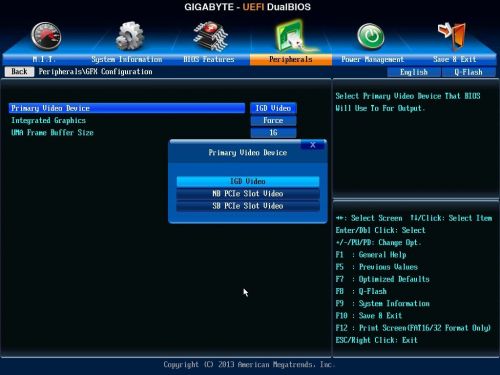This screenshot has height=375, width=500.
Task: Click the F9 System Information hint line
Action: 383,304
